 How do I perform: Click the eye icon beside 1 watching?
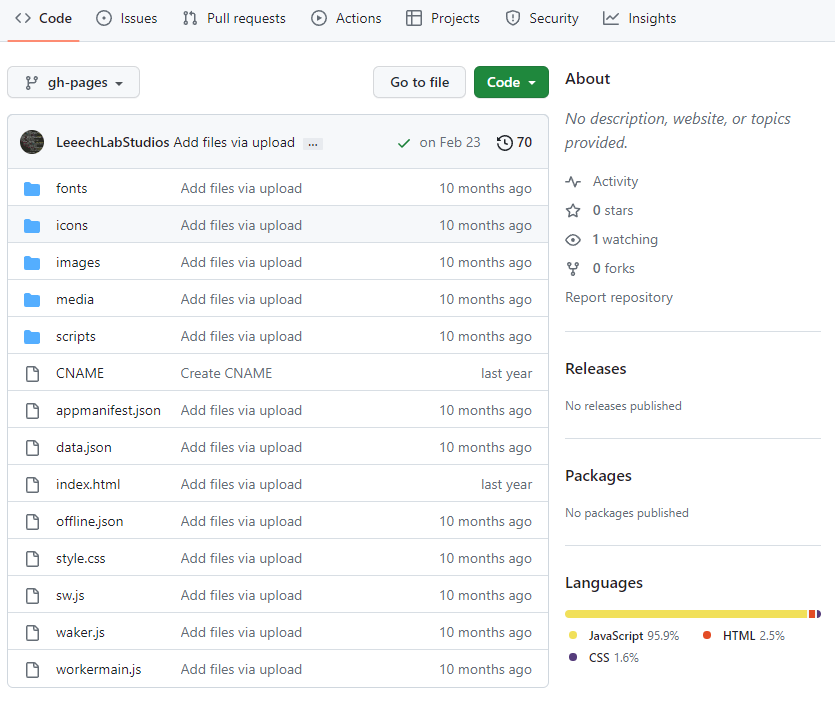tap(573, 240)
